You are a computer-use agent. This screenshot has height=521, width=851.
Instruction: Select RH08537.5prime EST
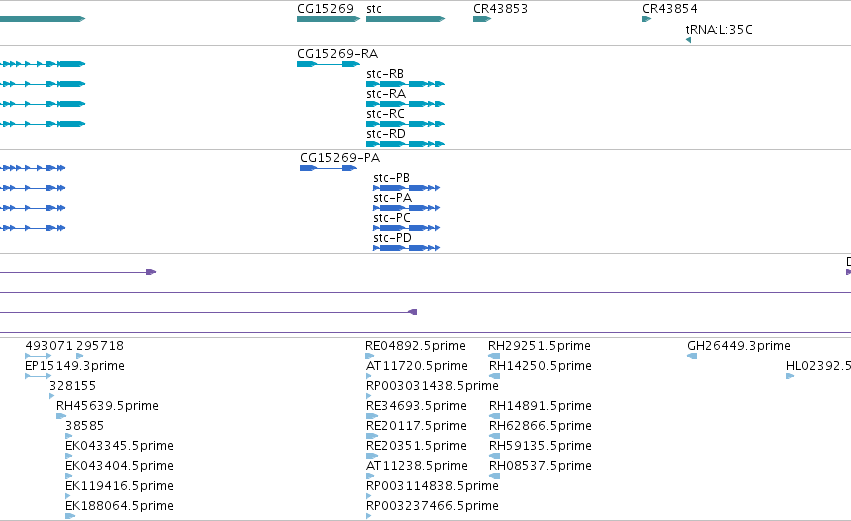point(494,476)
